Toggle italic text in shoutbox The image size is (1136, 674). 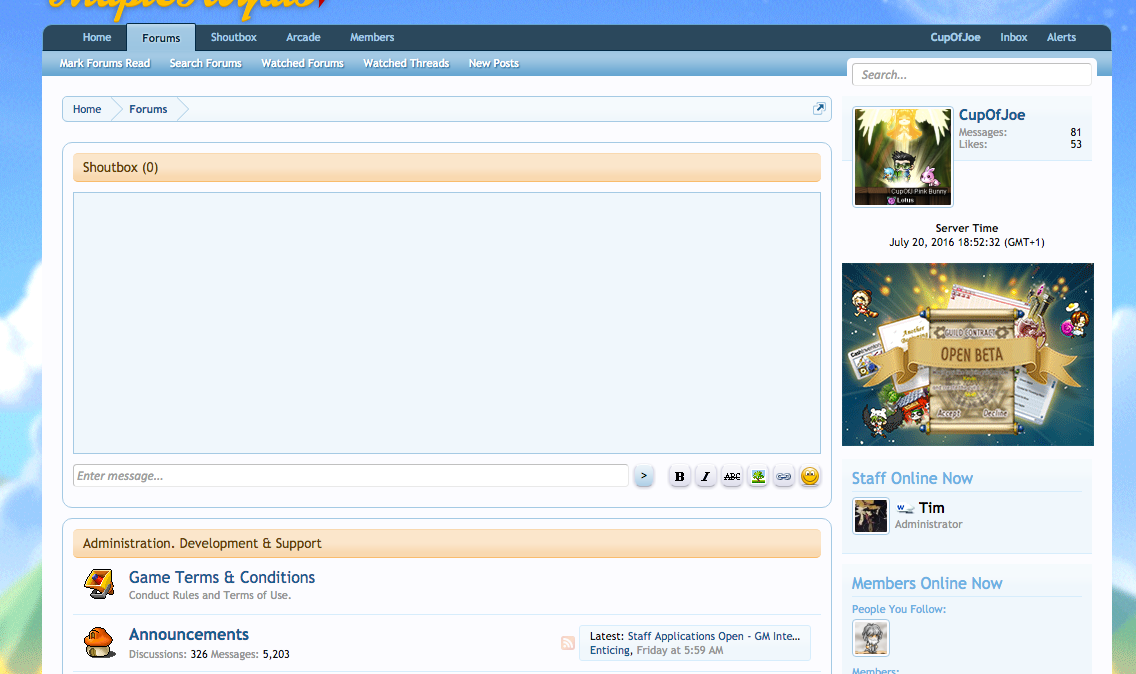(x=706, y=477)
